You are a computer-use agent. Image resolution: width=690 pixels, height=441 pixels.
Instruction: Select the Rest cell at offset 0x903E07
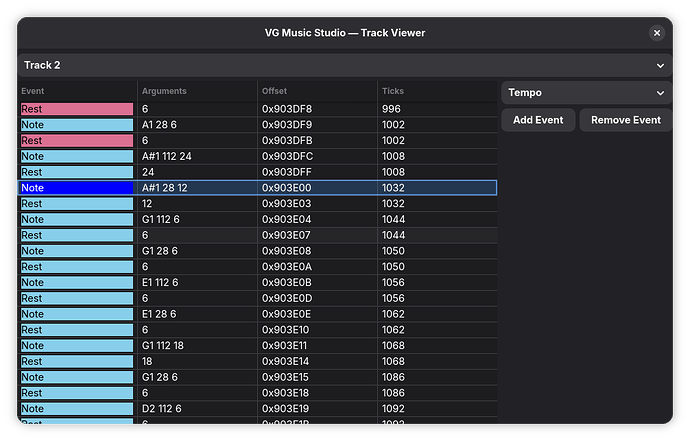pos(77,235)
